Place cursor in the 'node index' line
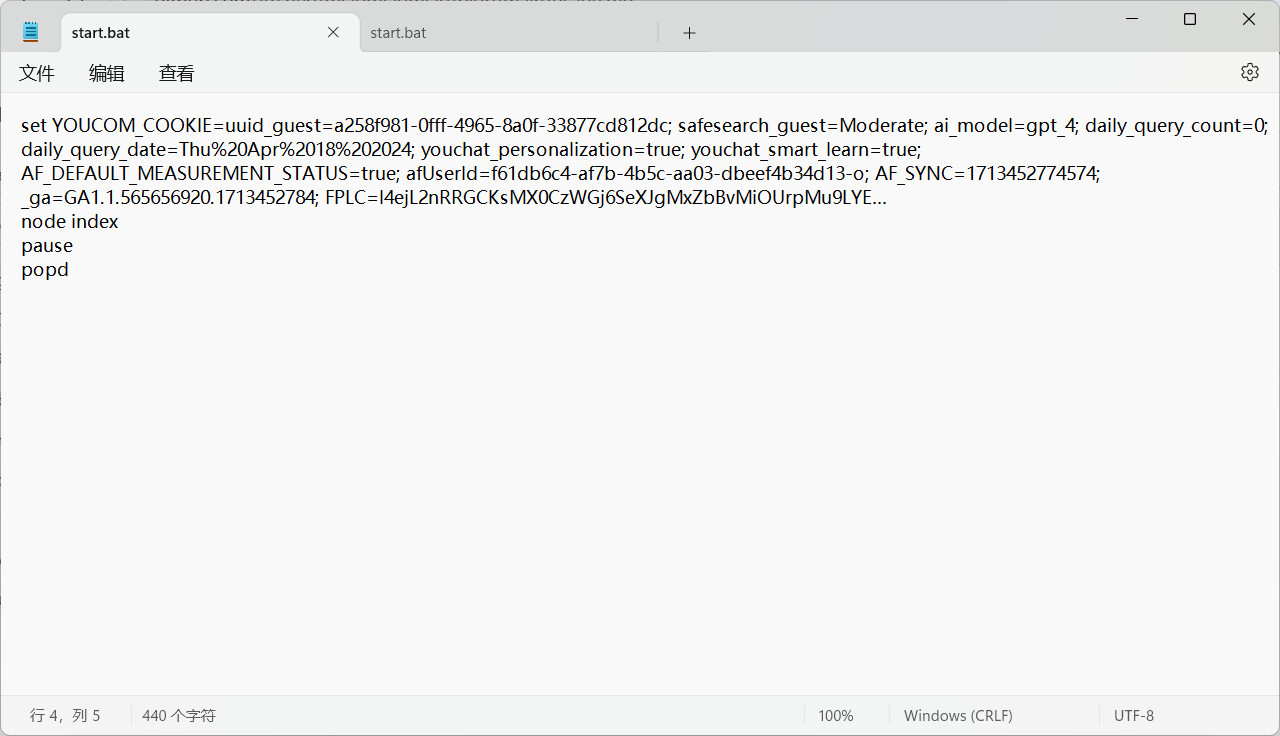Image resolution: width=1280 pixels, height=736 pixels. (x=70, y=222)
